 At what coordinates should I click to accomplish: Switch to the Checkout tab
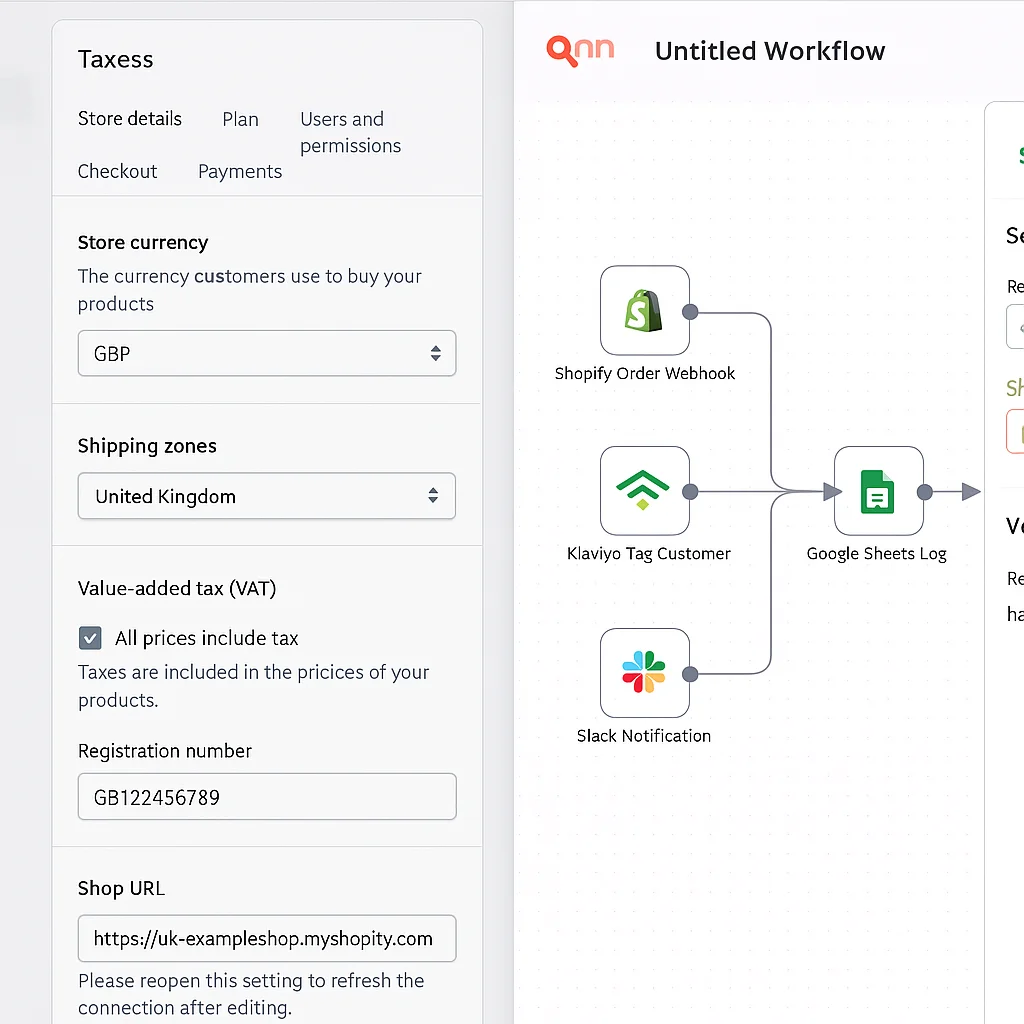point(118,171)
